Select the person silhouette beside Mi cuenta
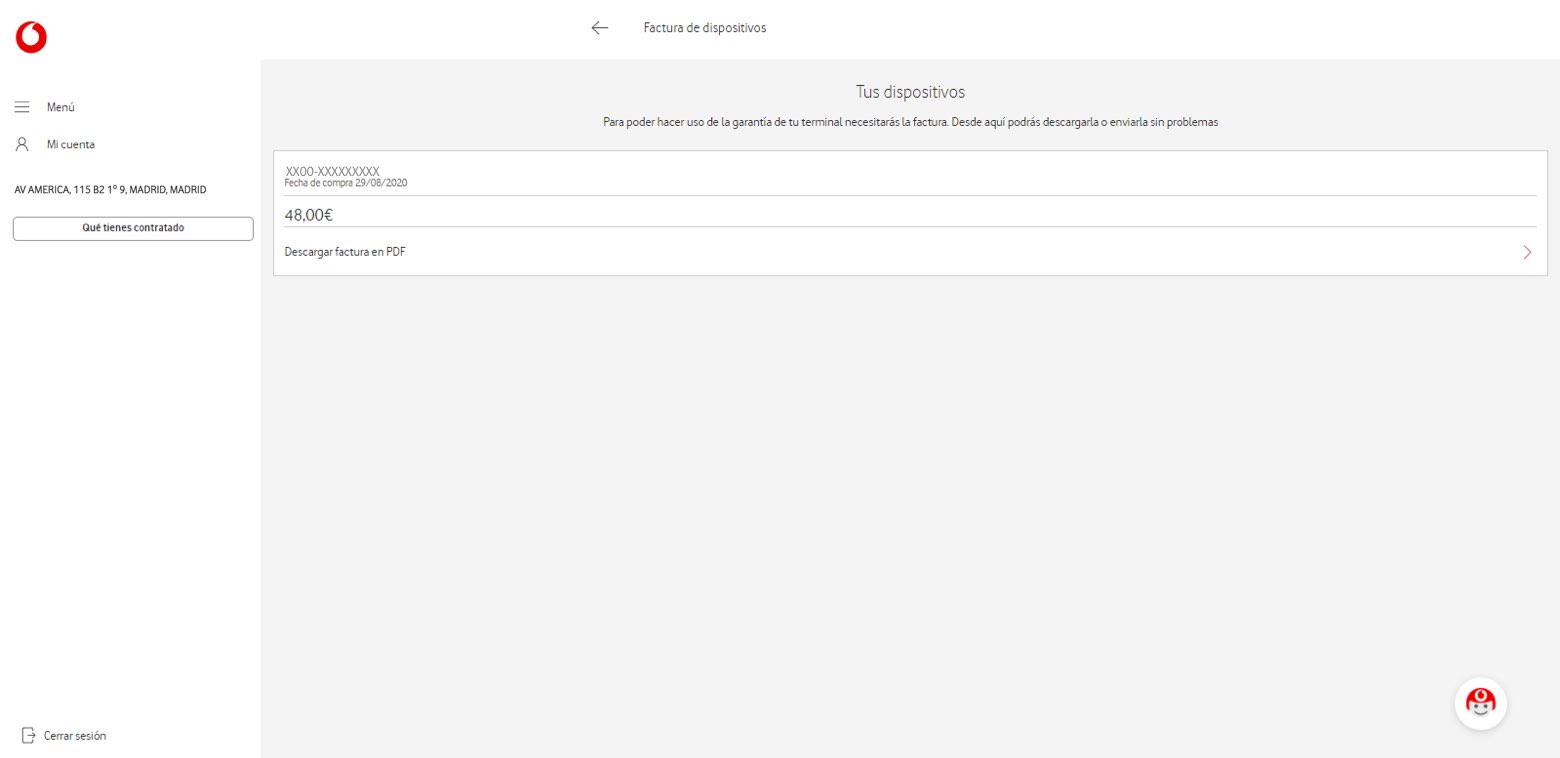Viewport: 1560px width, 758px height. tap(22, 143)
